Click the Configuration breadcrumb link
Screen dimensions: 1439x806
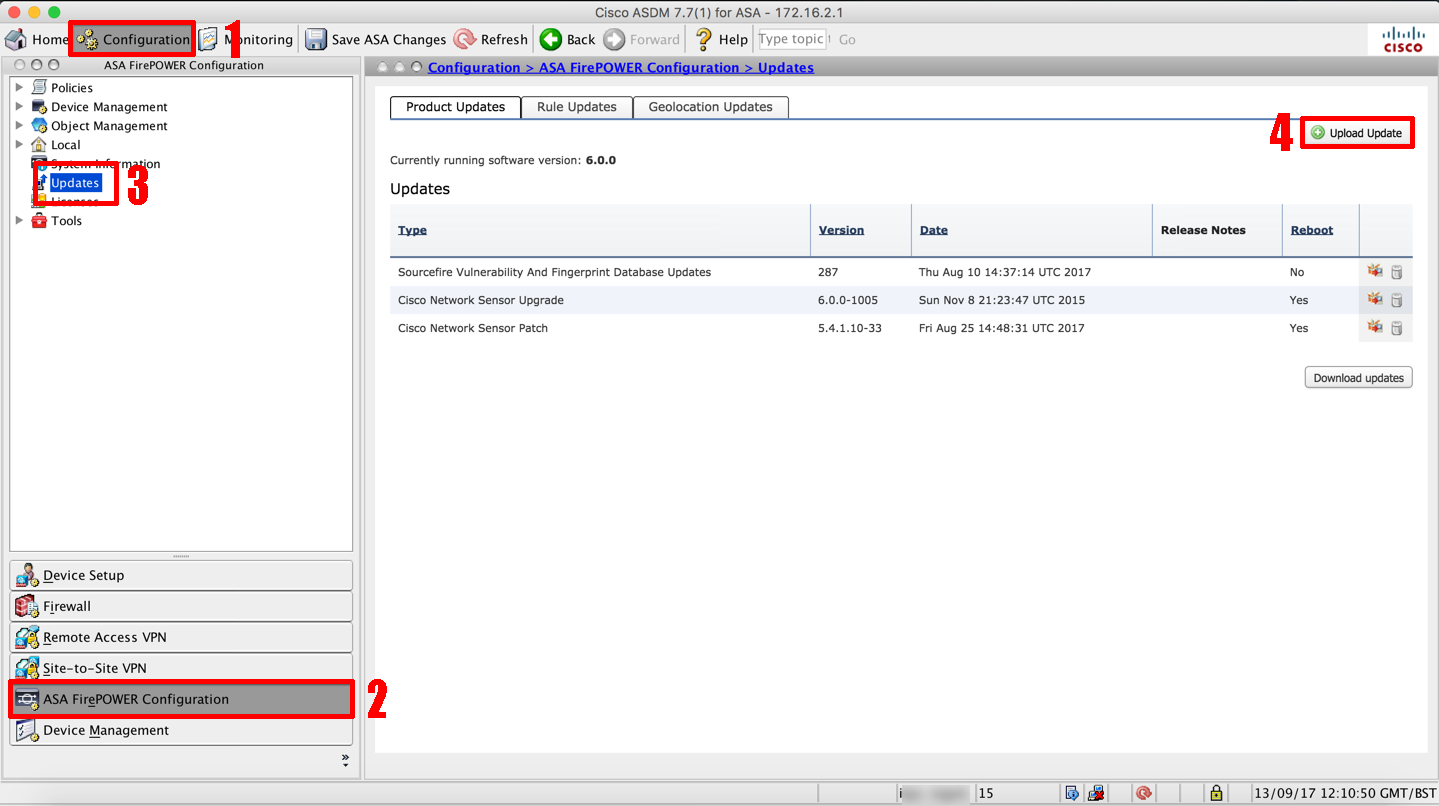(x=473, y=67)
